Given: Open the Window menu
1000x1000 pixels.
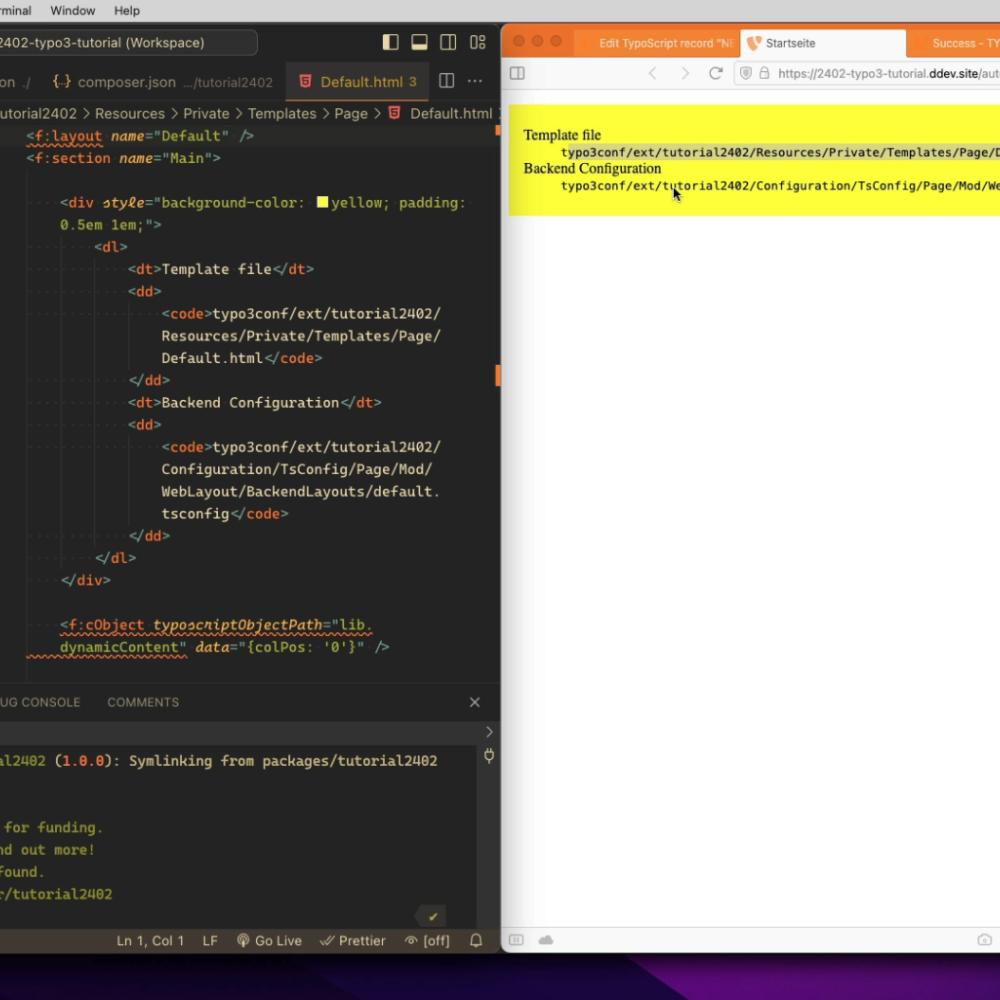Looking at the screenshot, I should (x=73, y=11).
